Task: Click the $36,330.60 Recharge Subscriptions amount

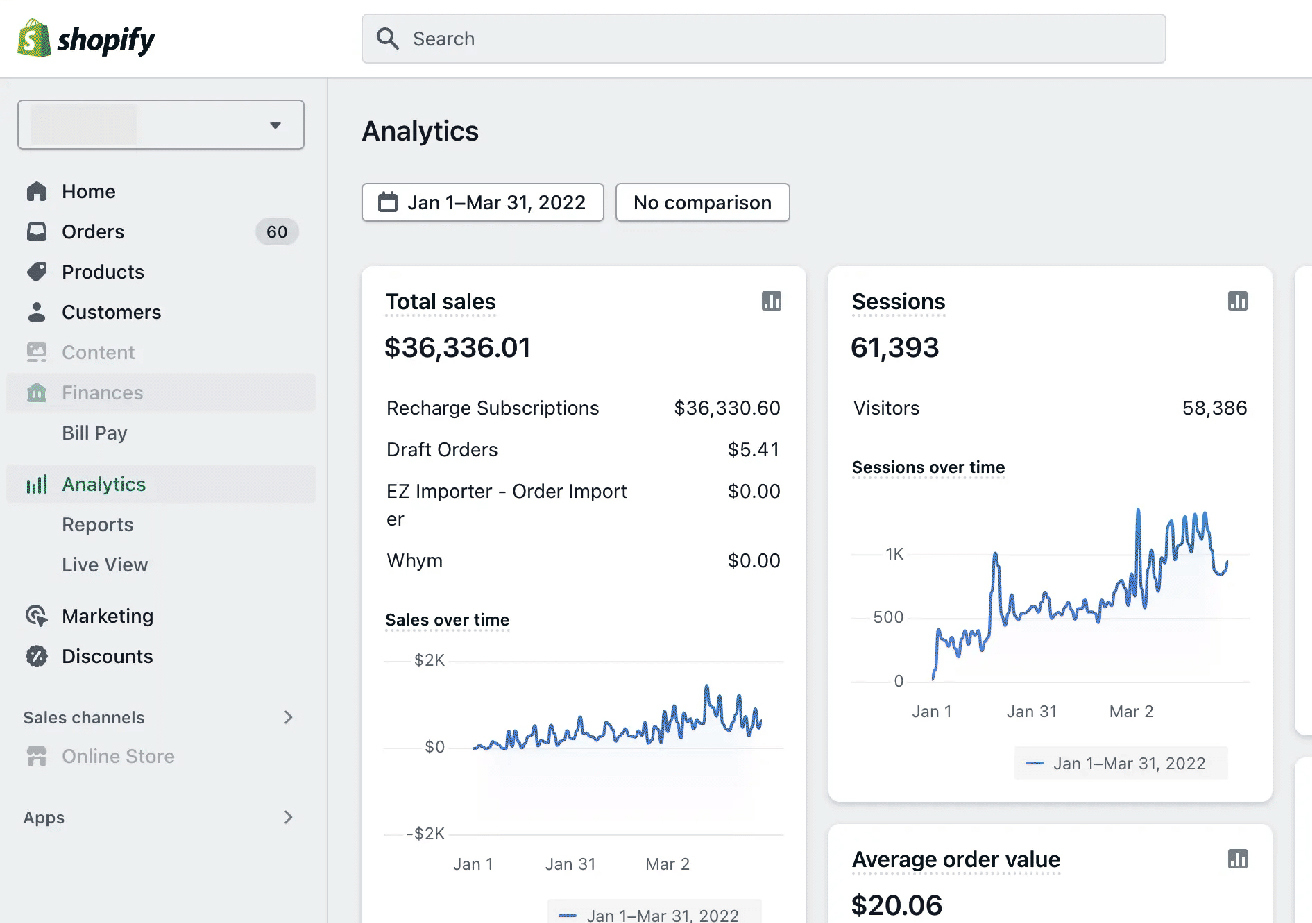Action: pyautogui.click(x=727, y=408)
